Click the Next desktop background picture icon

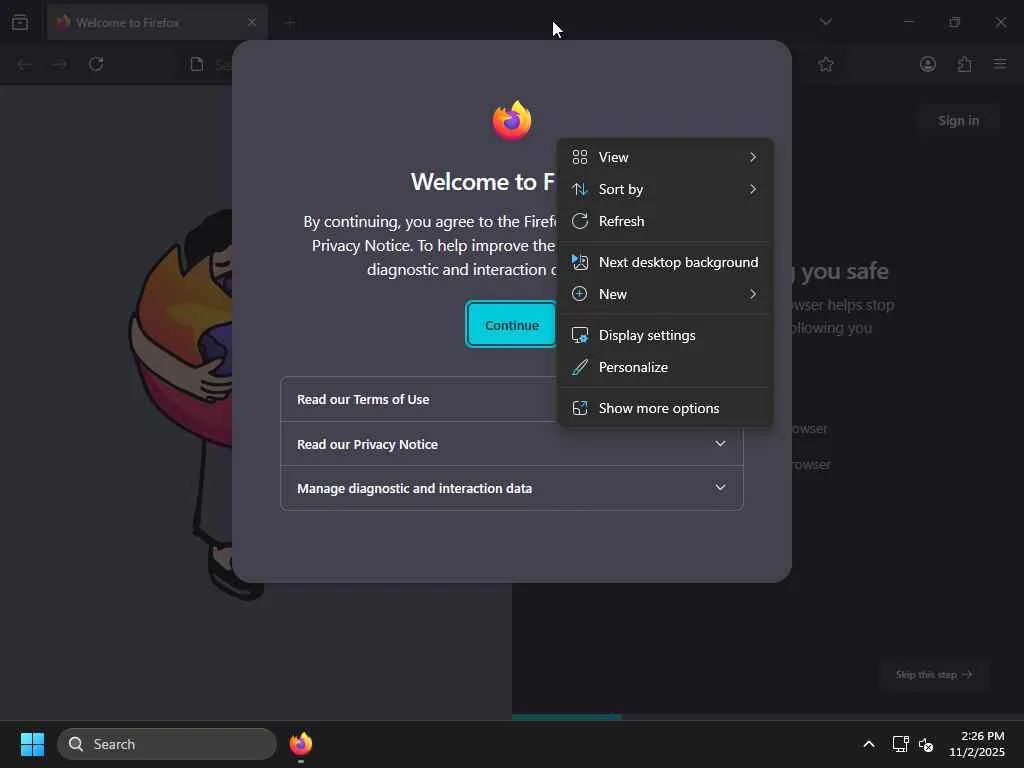tap(580, 263)
